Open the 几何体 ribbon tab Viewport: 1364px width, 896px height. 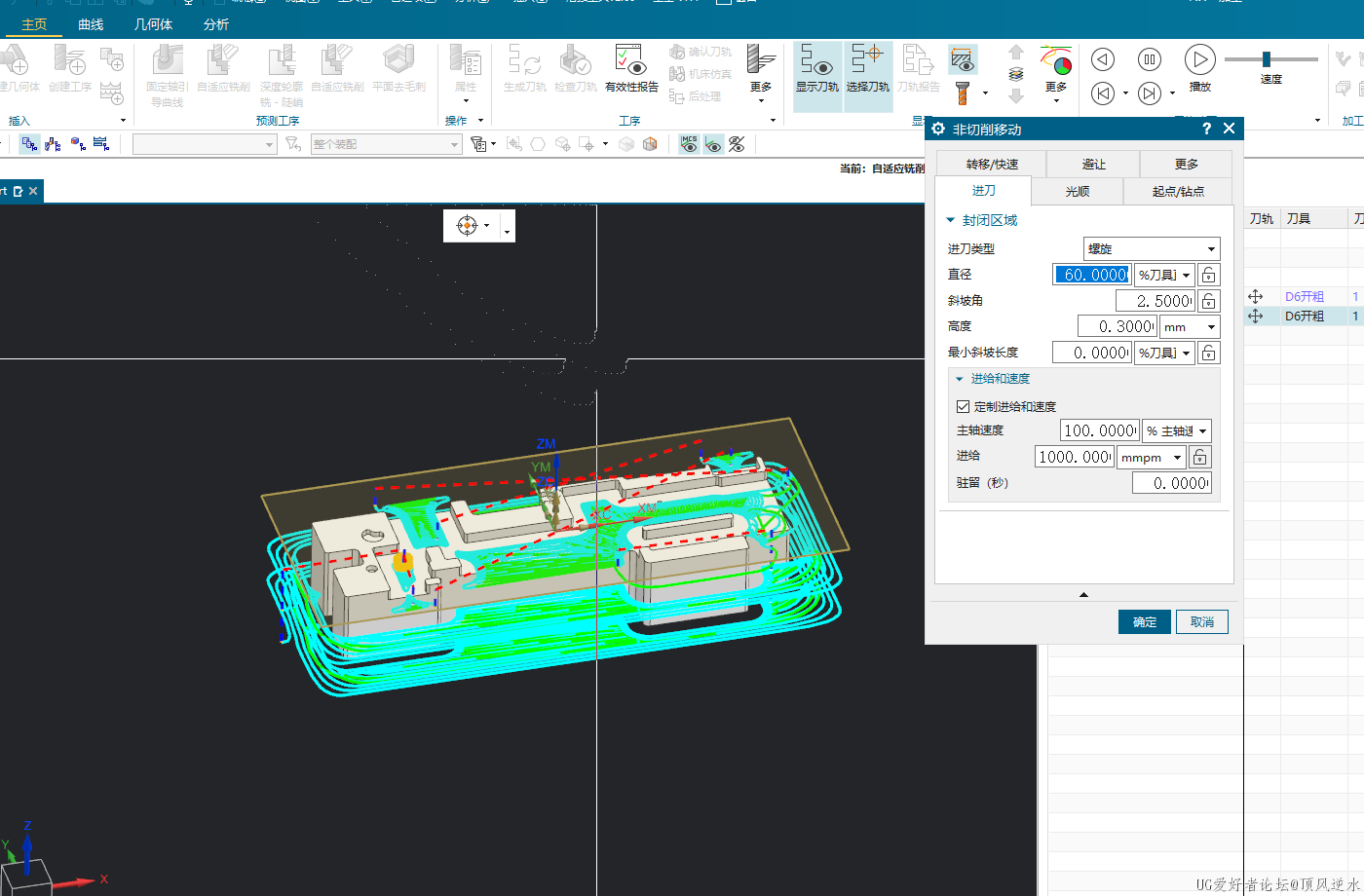click(153, 24)
